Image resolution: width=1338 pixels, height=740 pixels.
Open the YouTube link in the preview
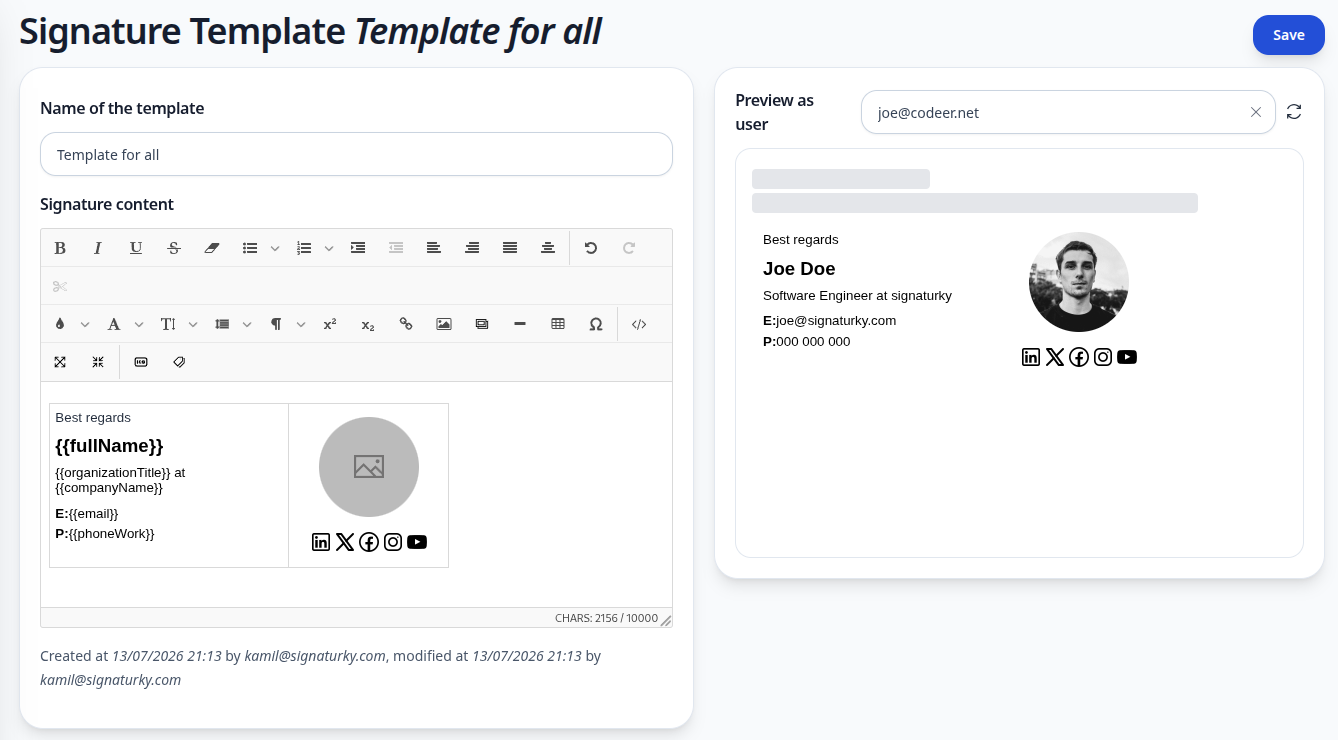point(1127,357)
